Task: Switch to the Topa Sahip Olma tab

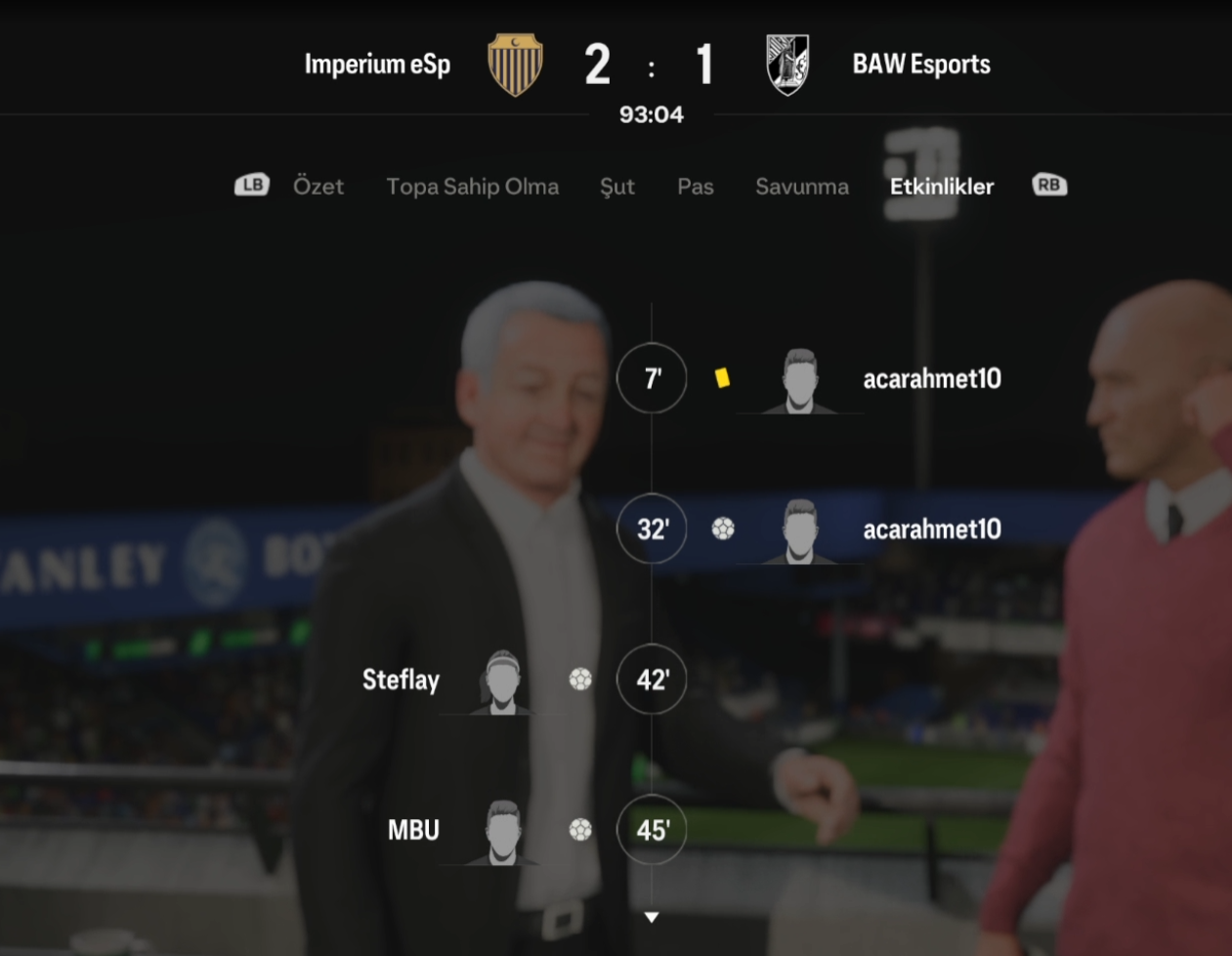Action: click(473, 186)
